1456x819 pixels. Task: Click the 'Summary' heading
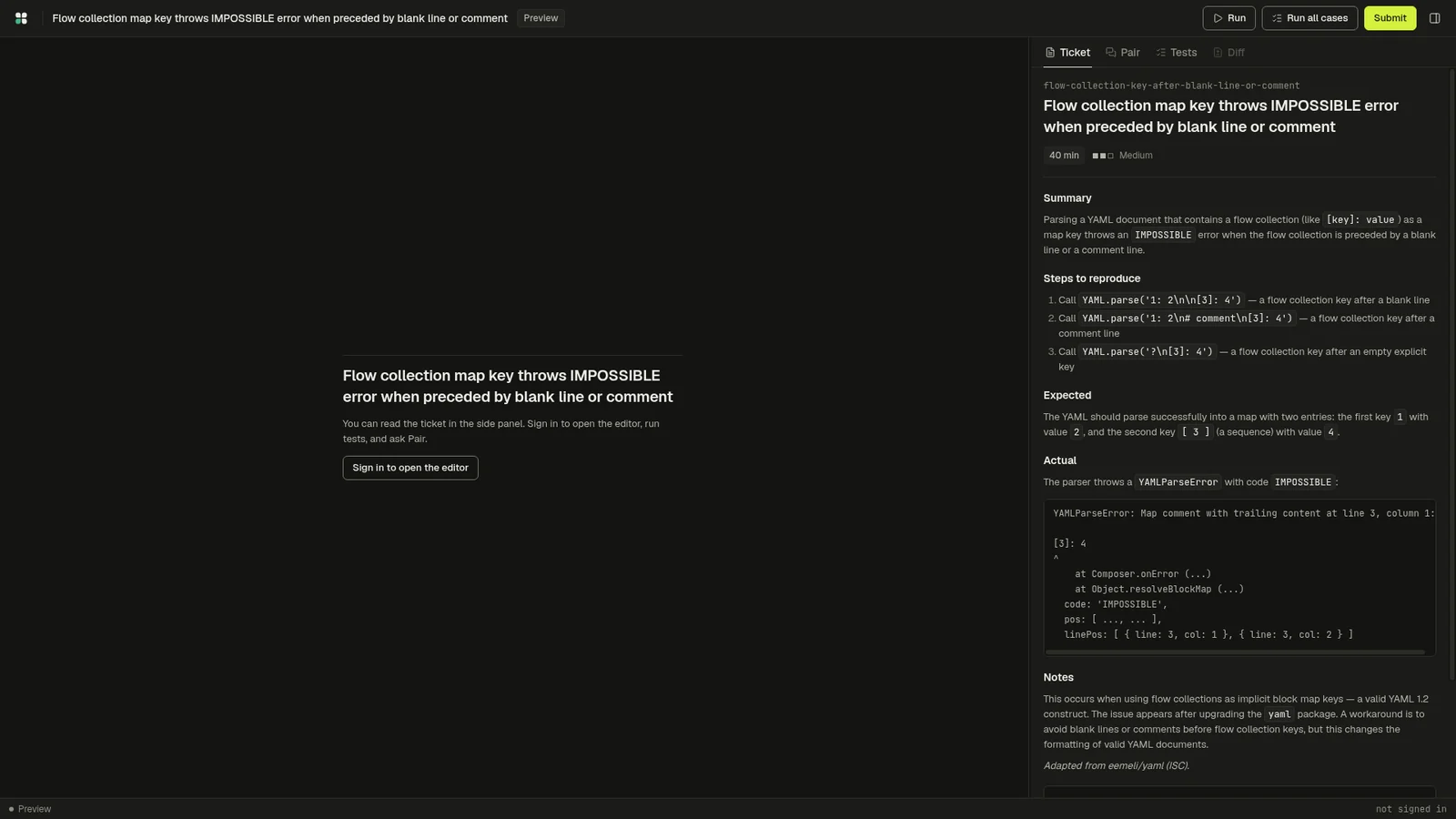point(1067,198)
